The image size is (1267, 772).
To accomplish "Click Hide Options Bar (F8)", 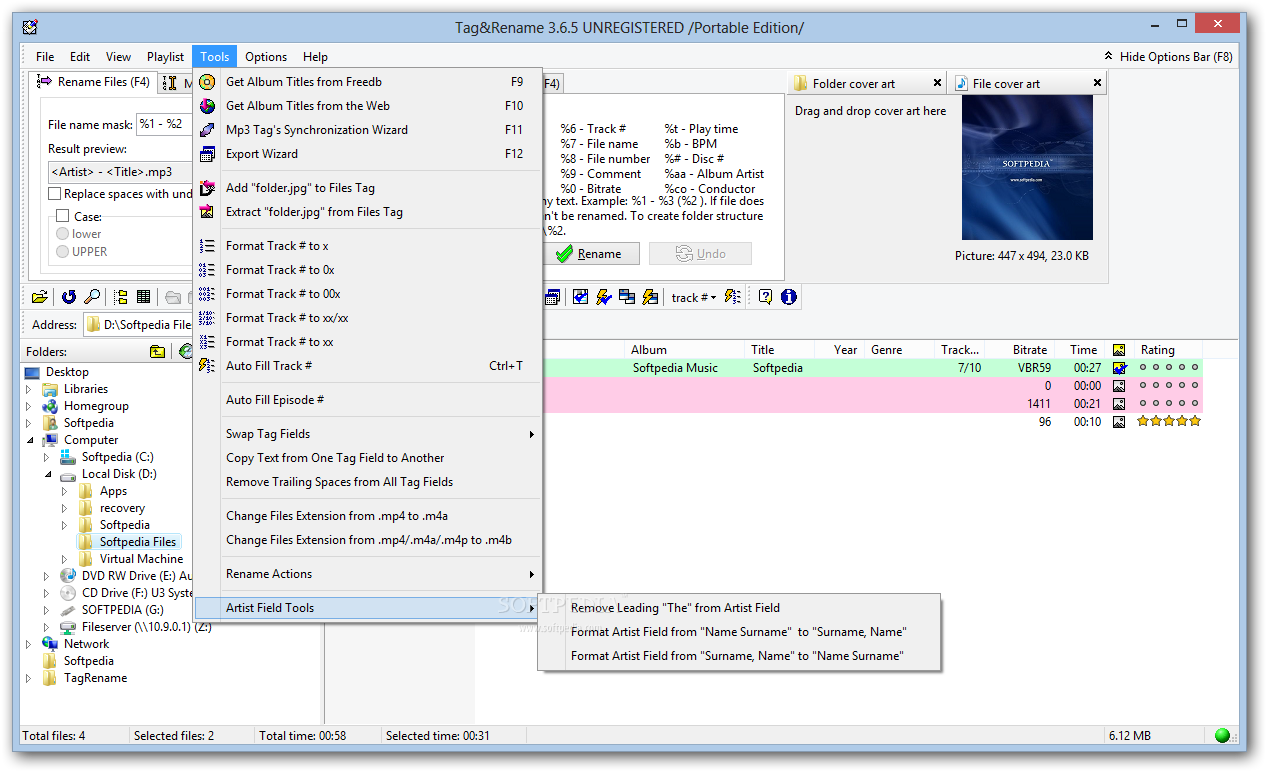I will pyautogui.click(x=1169, y=57).
